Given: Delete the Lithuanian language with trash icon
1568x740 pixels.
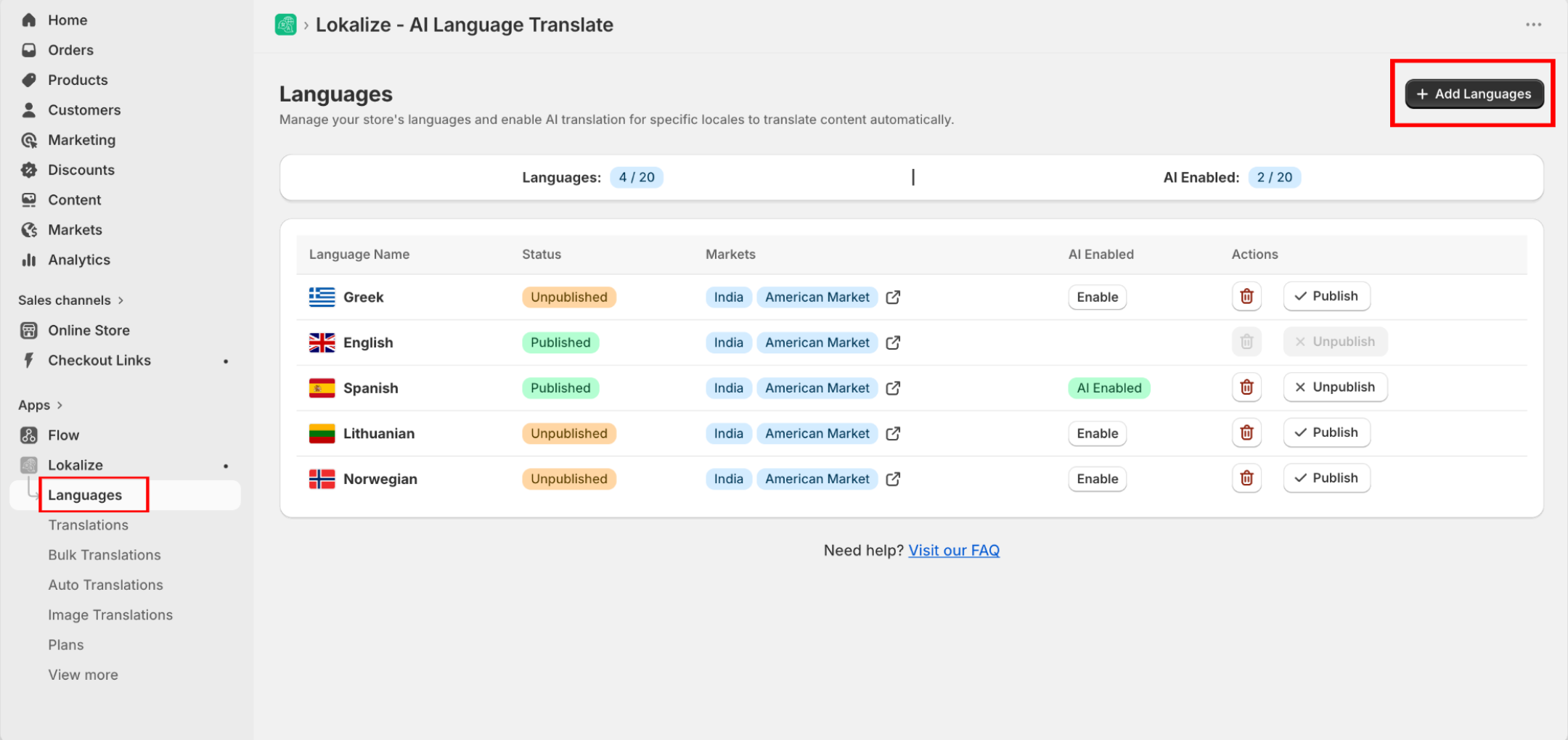Looking at the screenshot, I should (x=1246, y=432).
